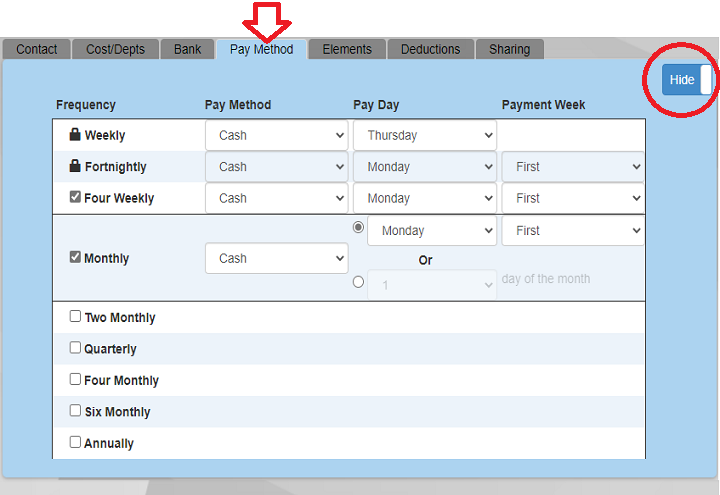
Task: Open Monthly Pay Method Cash dropdown
Action: point(276,258)
